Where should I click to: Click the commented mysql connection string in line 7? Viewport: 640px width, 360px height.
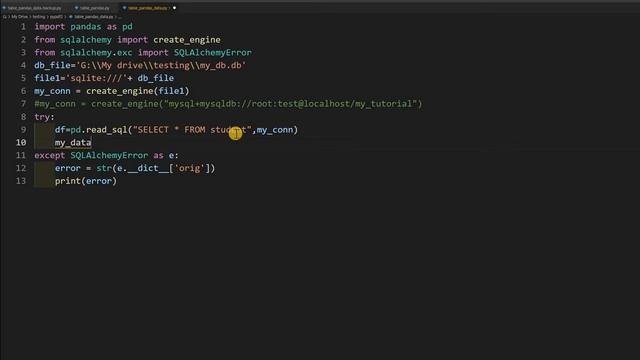click(x=290, y=104)
